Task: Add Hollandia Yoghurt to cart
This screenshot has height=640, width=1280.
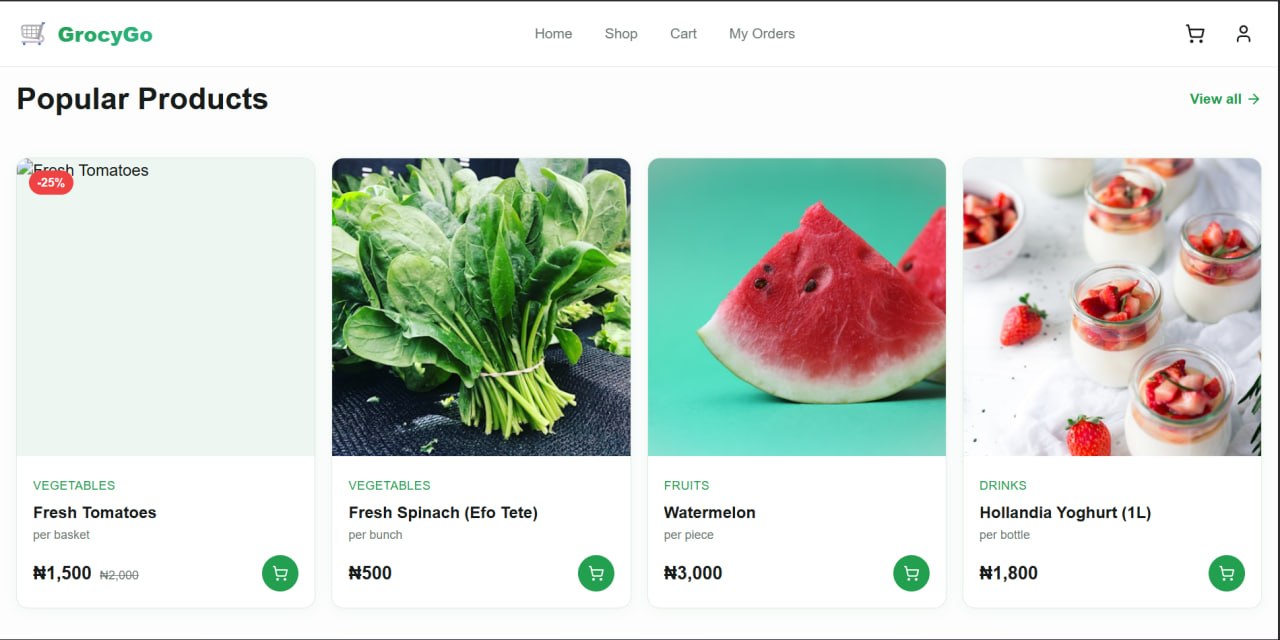Action: [1227, 573]
